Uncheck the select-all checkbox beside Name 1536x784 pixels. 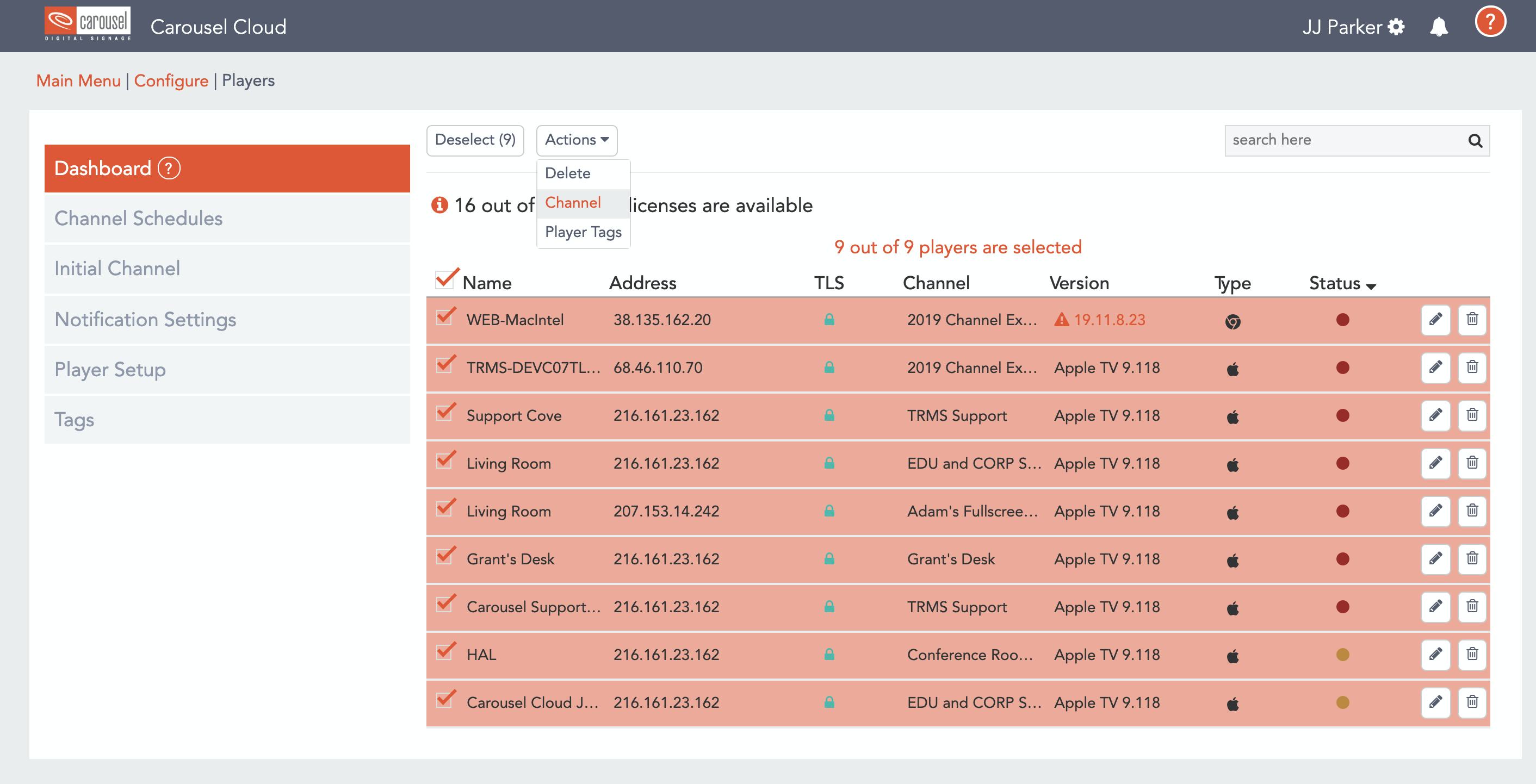[x=445, y=279]
